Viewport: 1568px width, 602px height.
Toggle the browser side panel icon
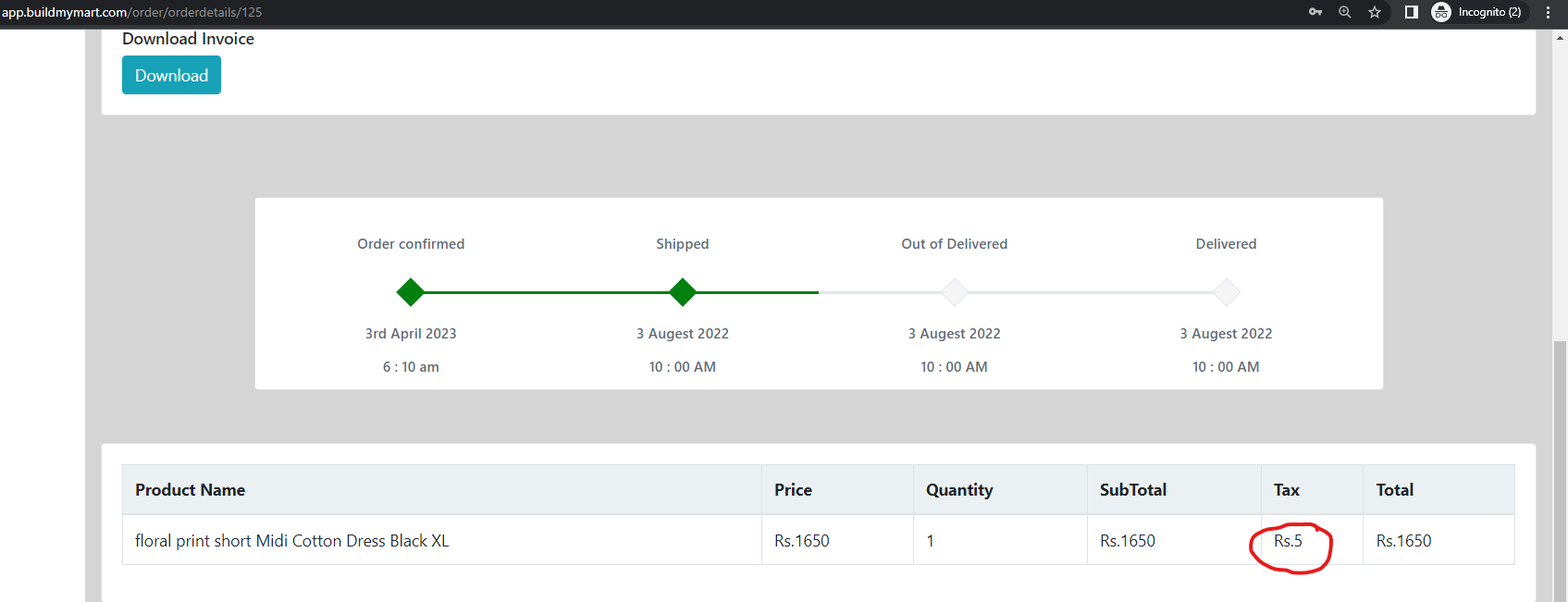(x=1412, y=12)
